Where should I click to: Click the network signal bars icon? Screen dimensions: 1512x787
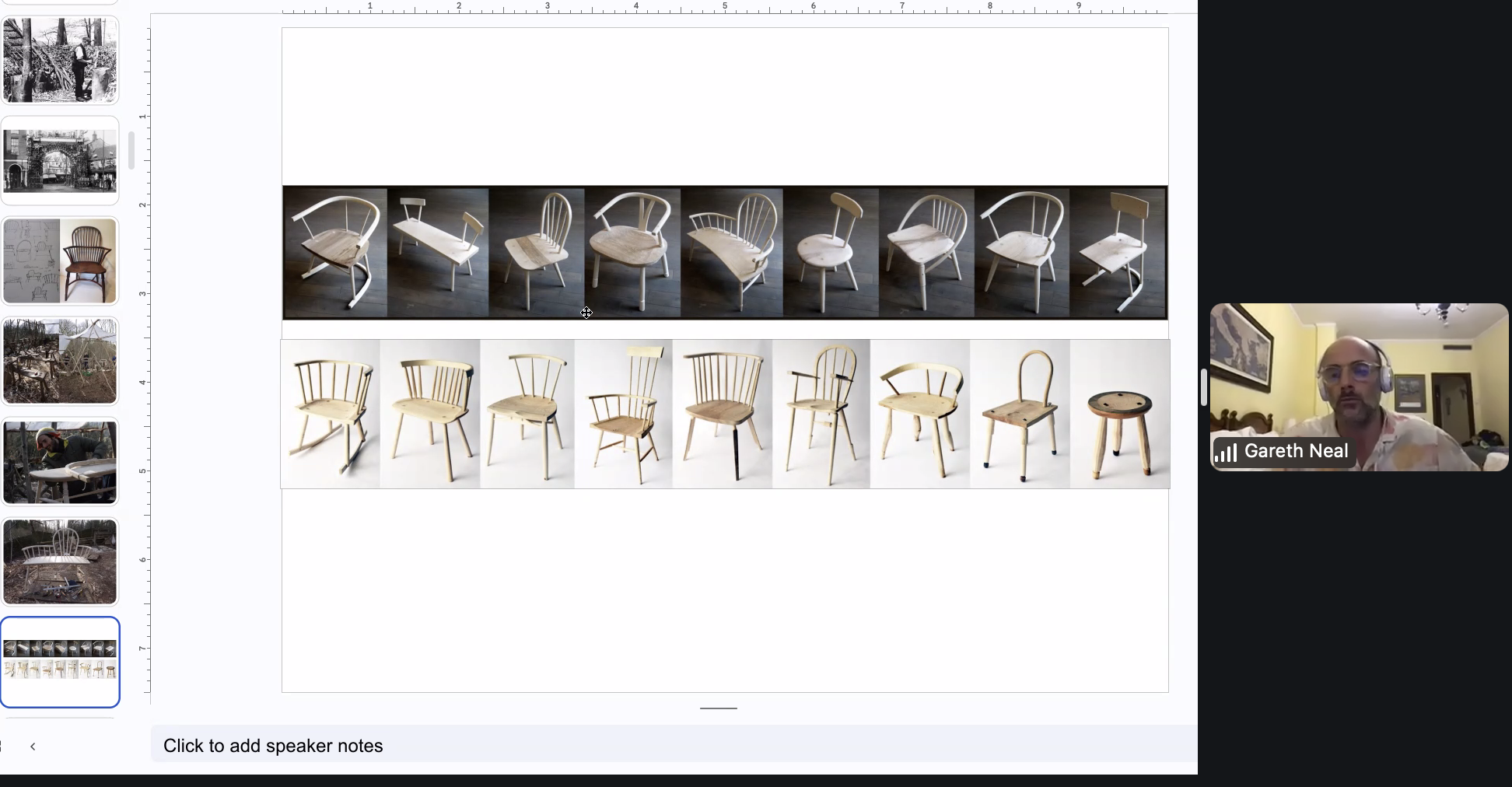tap(1226, 453)
